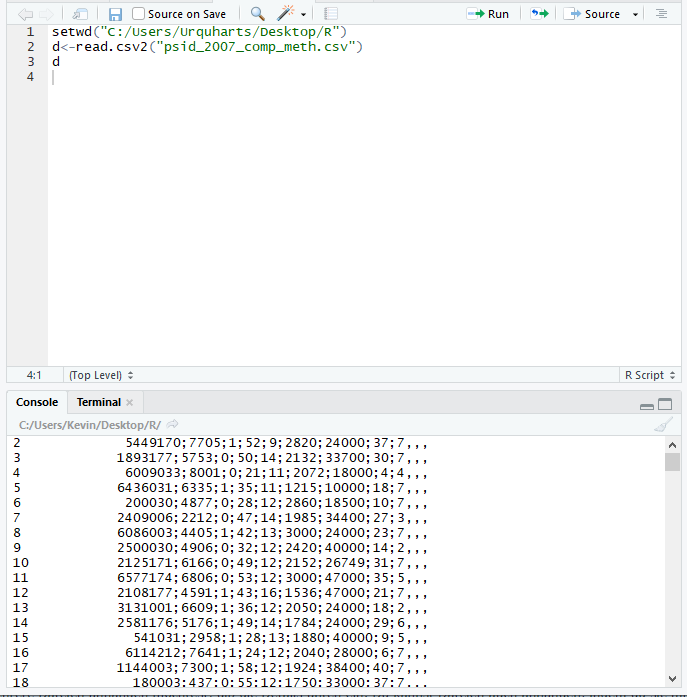Show document outline icon

coord(661,14)
